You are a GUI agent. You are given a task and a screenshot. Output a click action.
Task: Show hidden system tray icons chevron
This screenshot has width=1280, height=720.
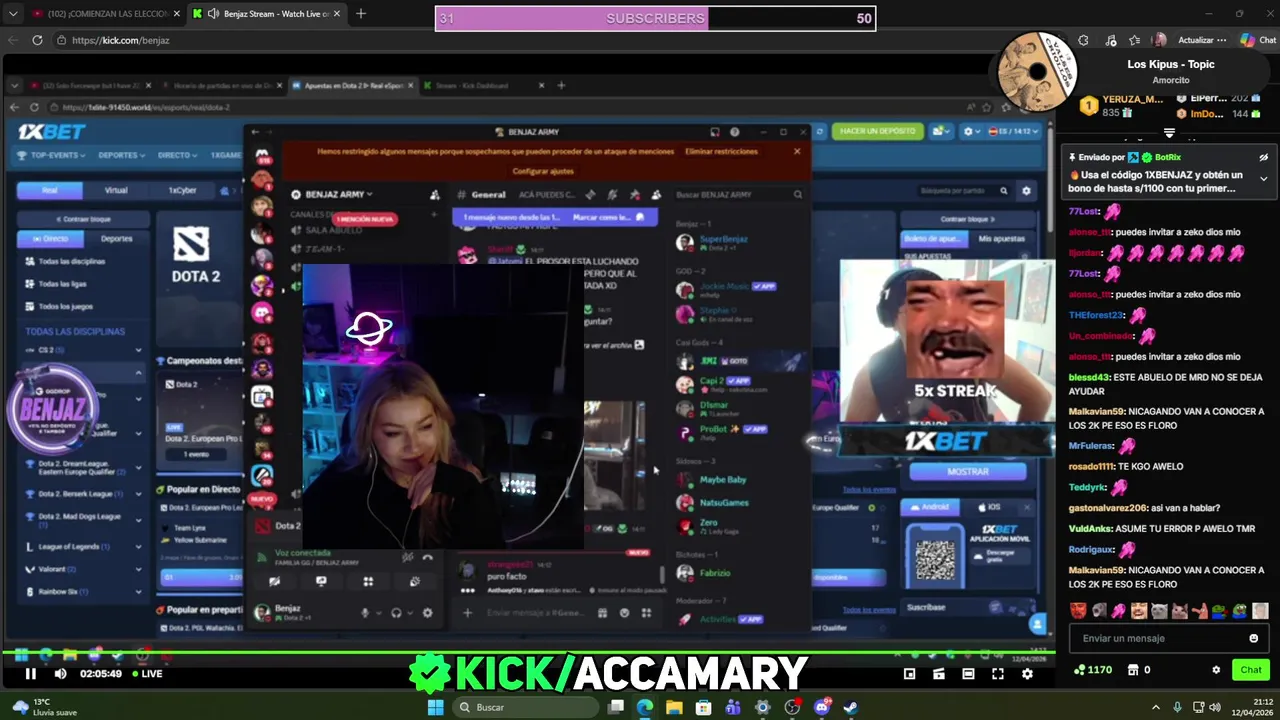pos(1156,707)
